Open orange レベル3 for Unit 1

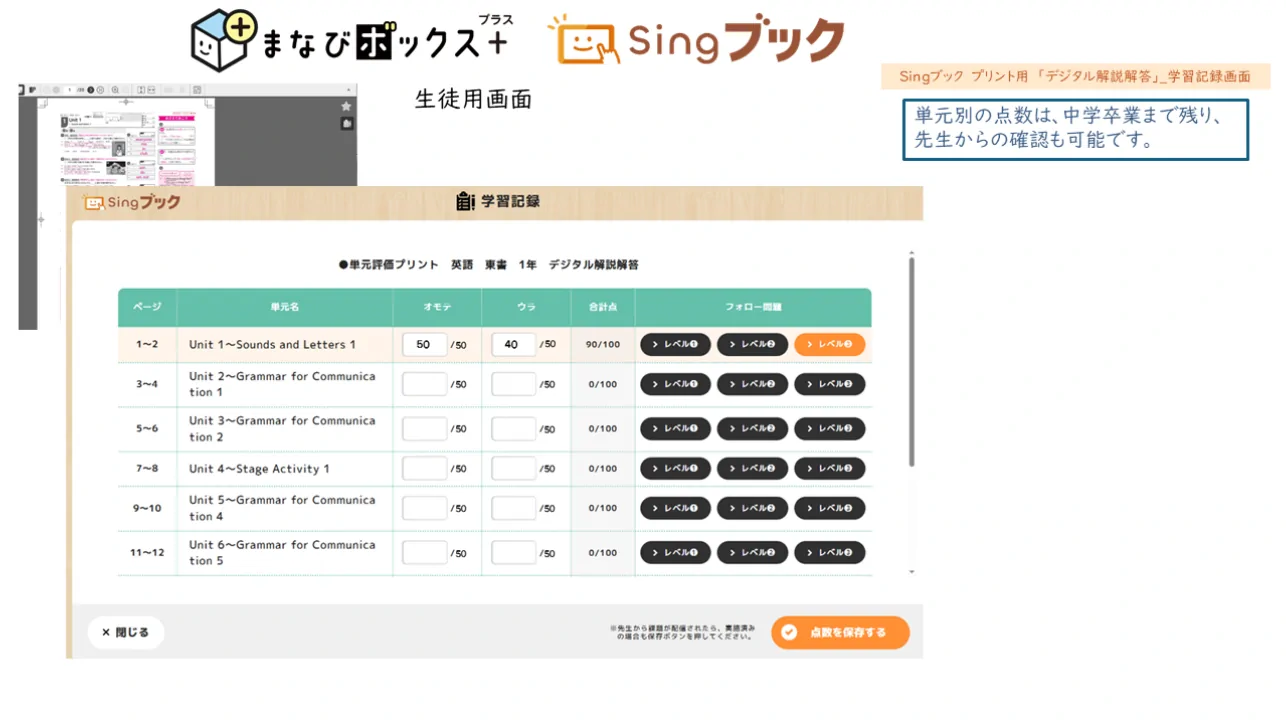tap(829, 345)
